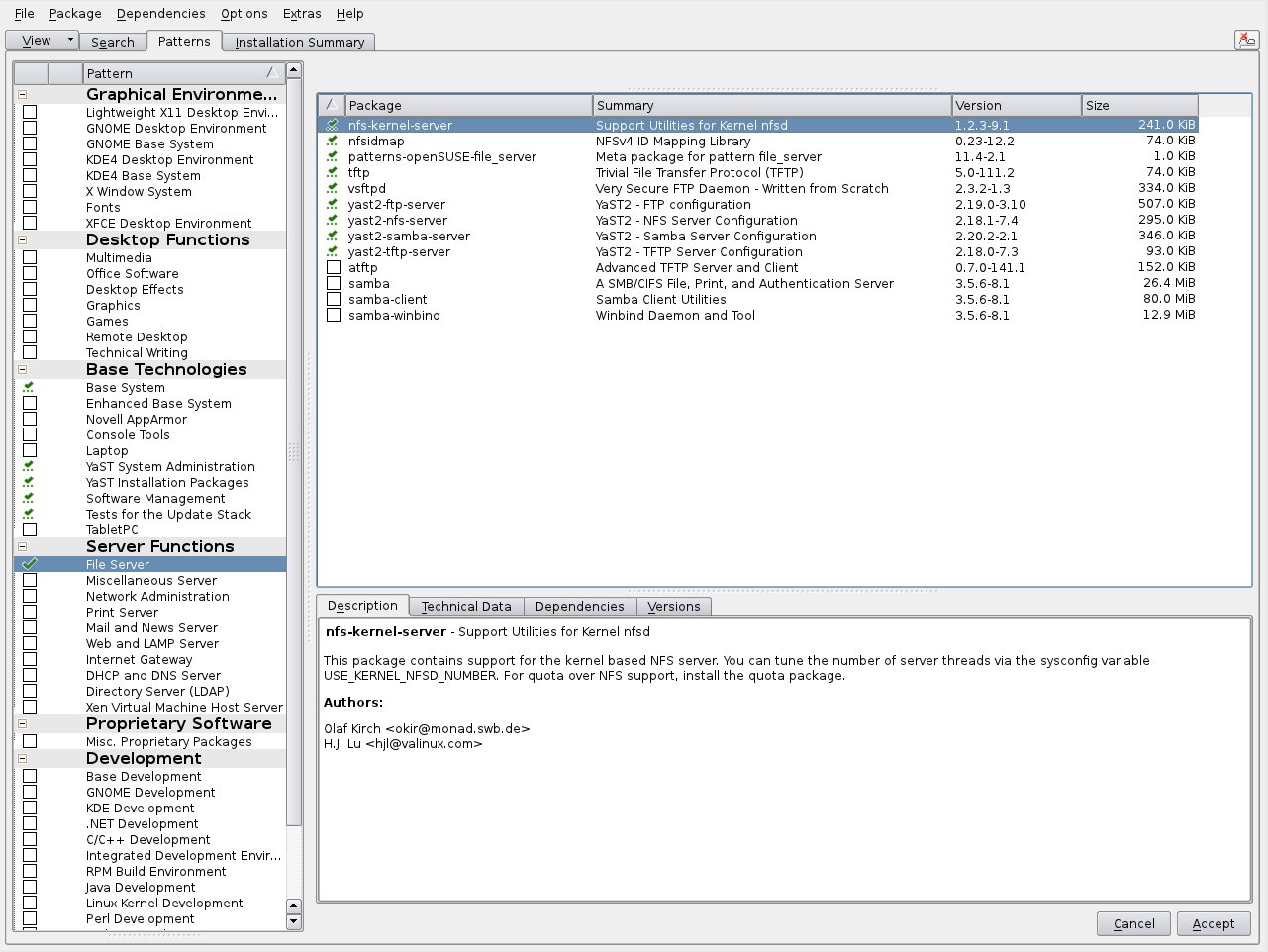Image resolution: width=1268 pixels, height=952 pixels.
Task: Tick the Web and LAMP Server checkbox
Action: click(30, 644)
